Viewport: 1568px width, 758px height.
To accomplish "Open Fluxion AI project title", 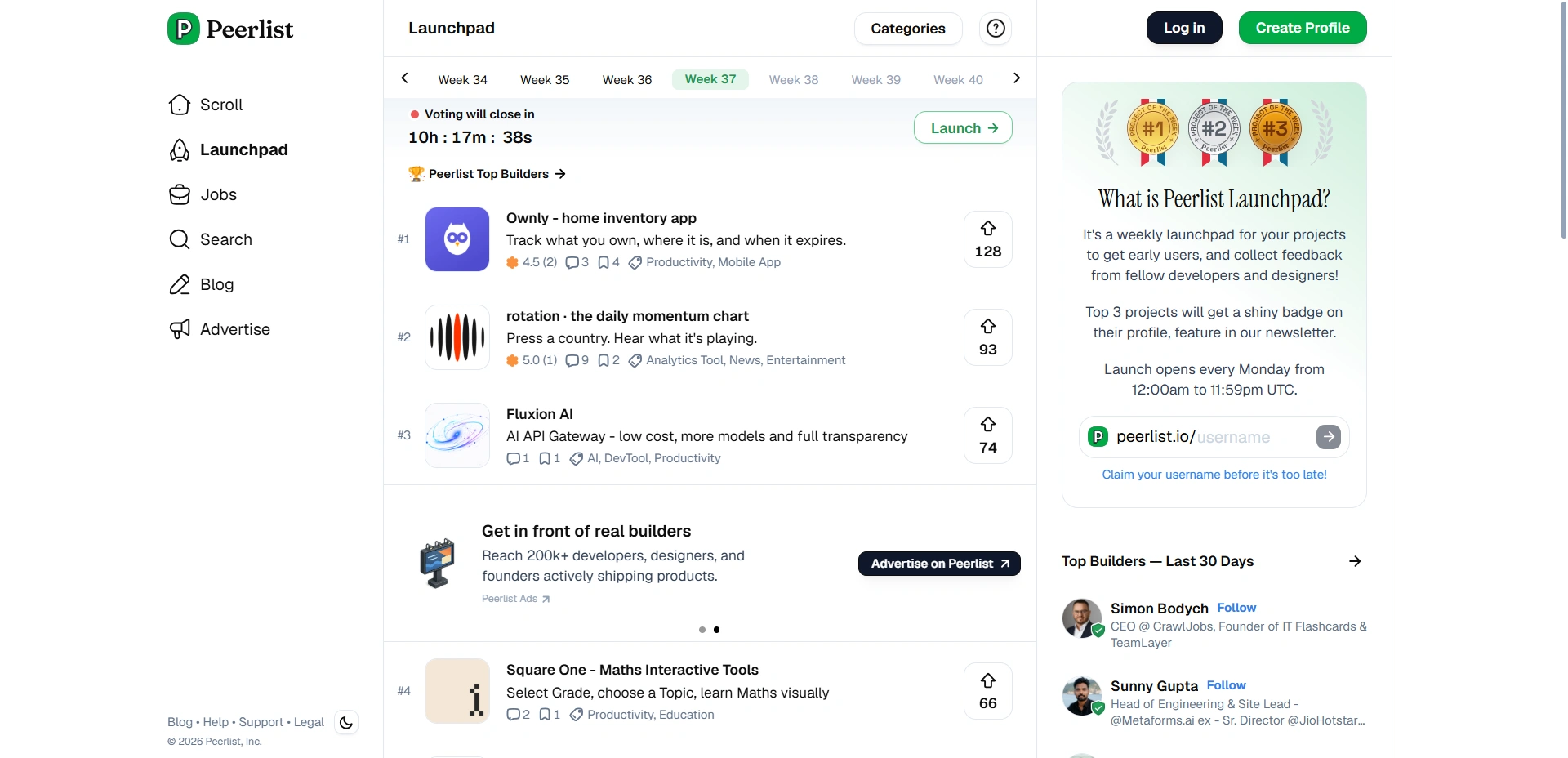I will pyautogui.click(x=540, y=414).
